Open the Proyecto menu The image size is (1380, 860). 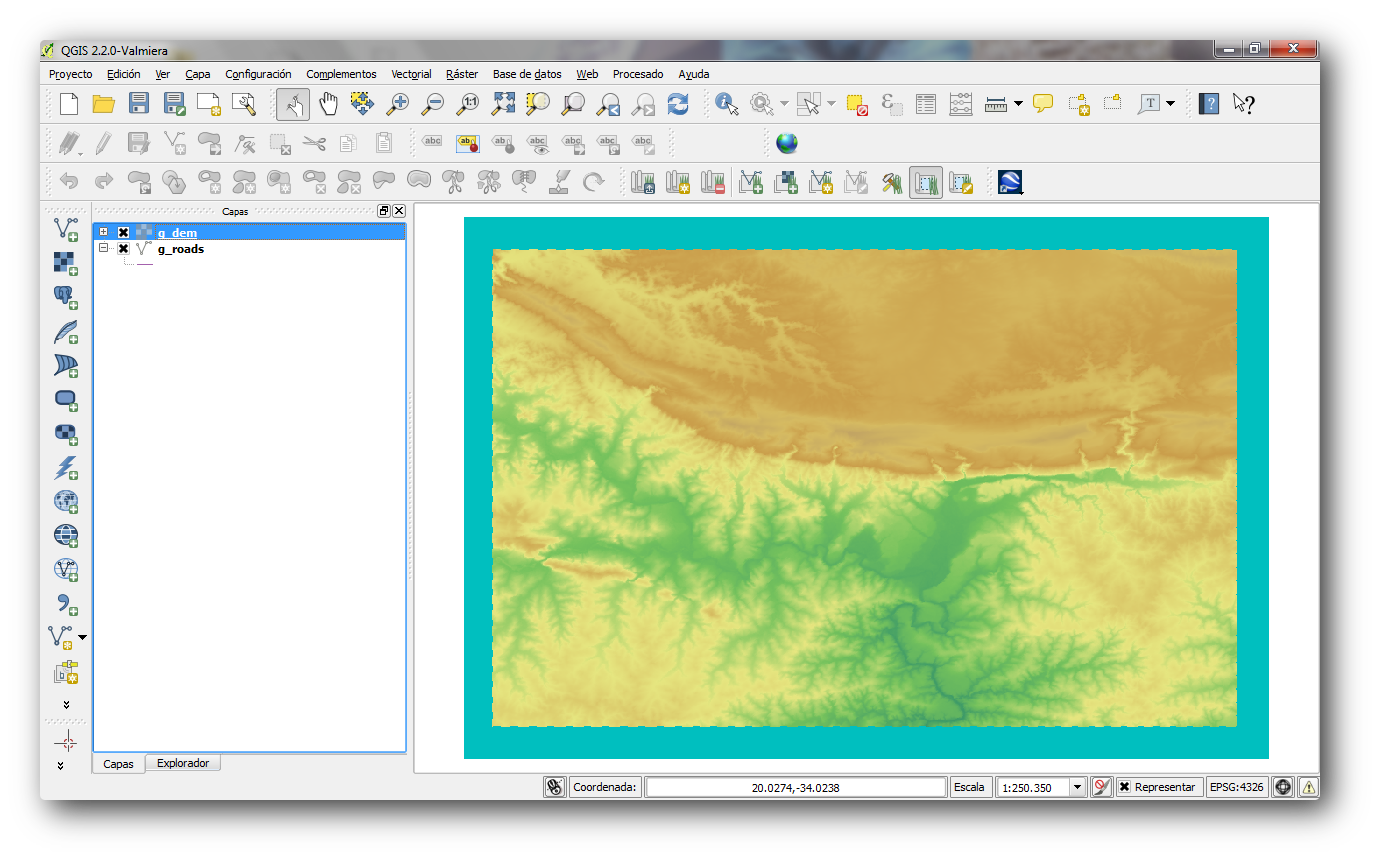click(x=70, y=74)
